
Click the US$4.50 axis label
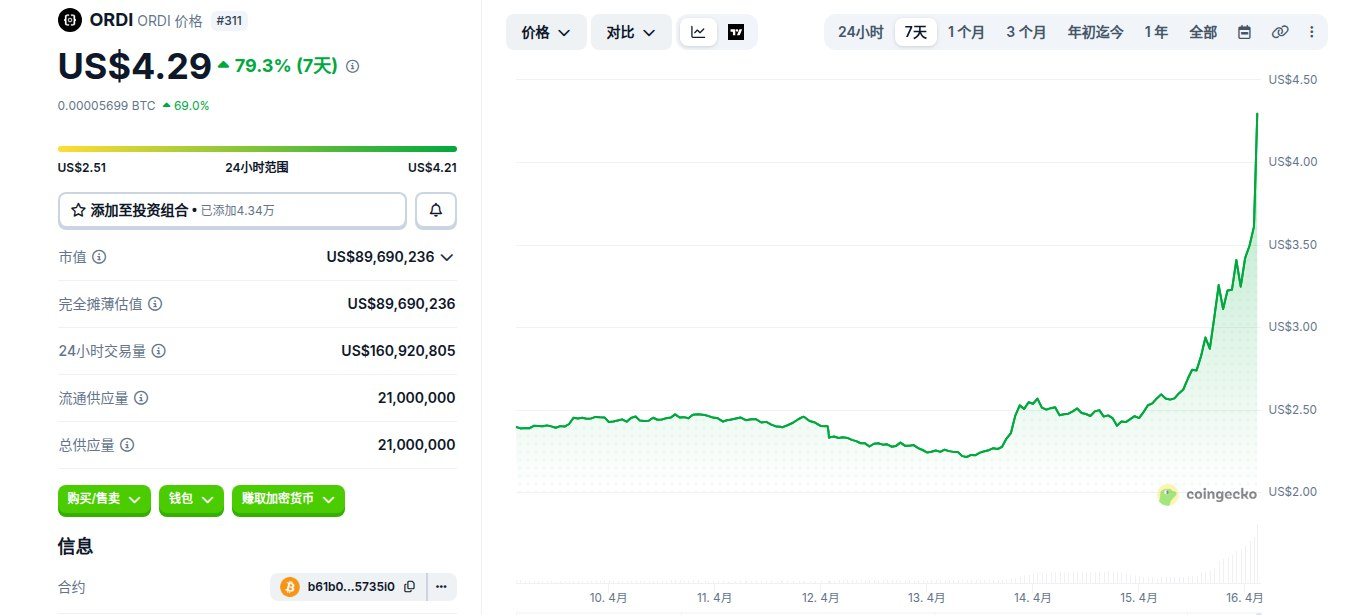[1292, 79]
